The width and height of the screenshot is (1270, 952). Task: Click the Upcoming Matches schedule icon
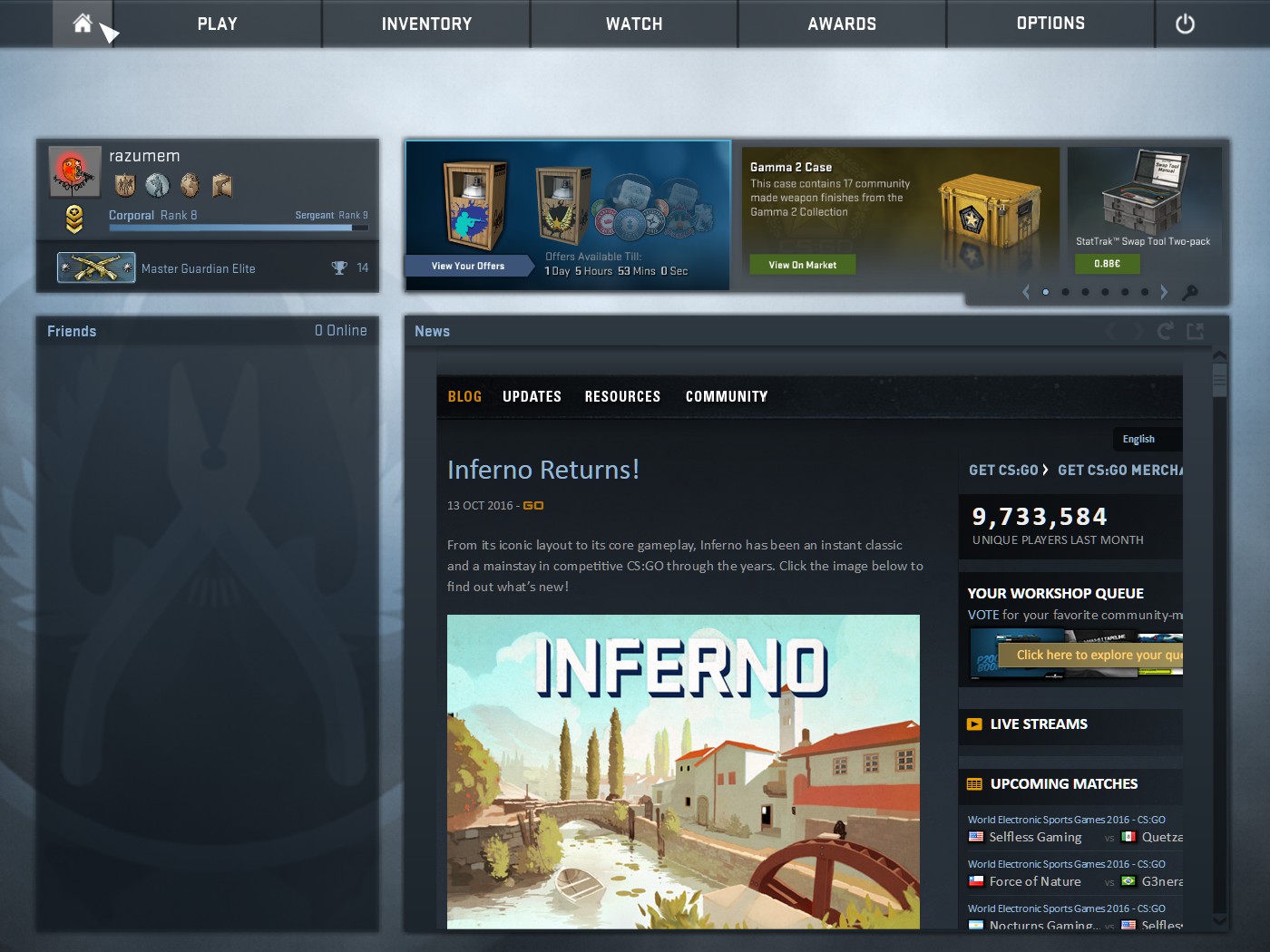click(974, 784)
